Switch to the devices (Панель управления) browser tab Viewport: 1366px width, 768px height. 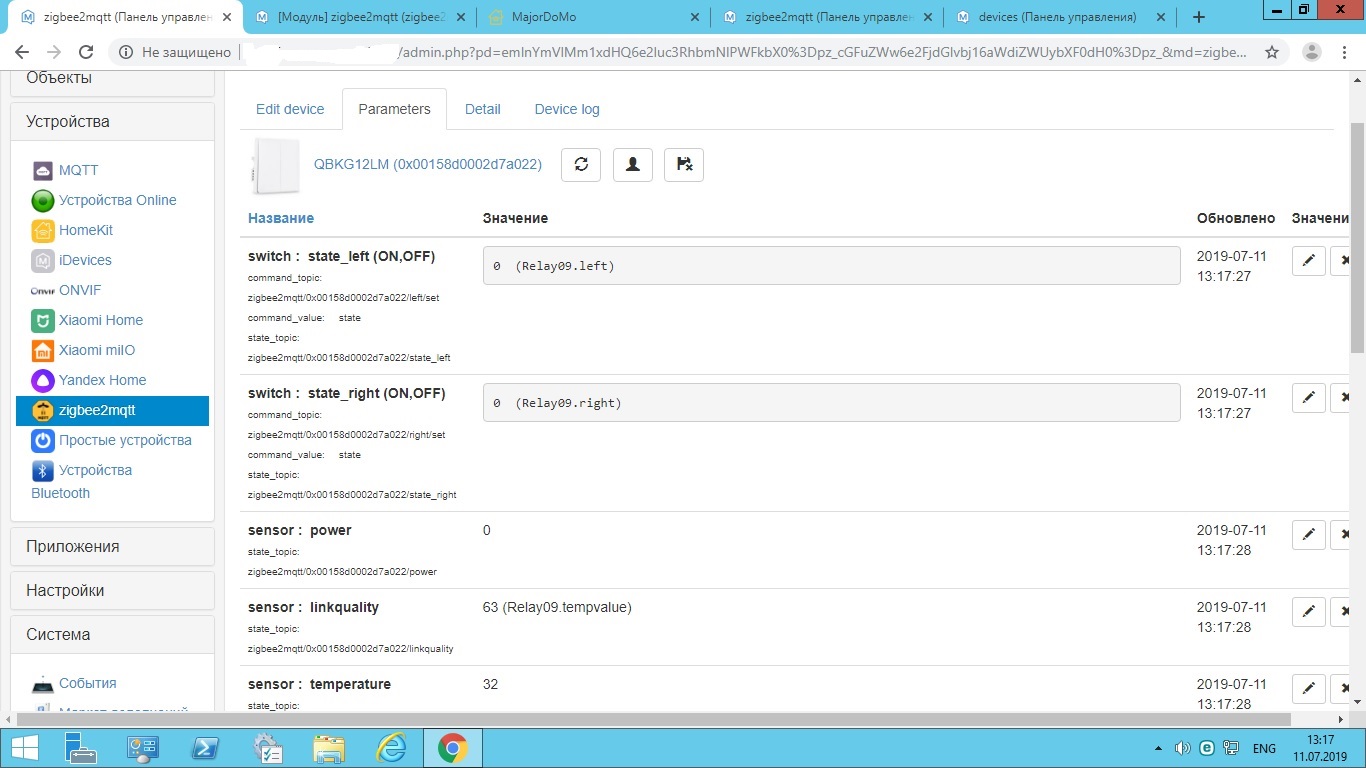[x=1061, y=17]
